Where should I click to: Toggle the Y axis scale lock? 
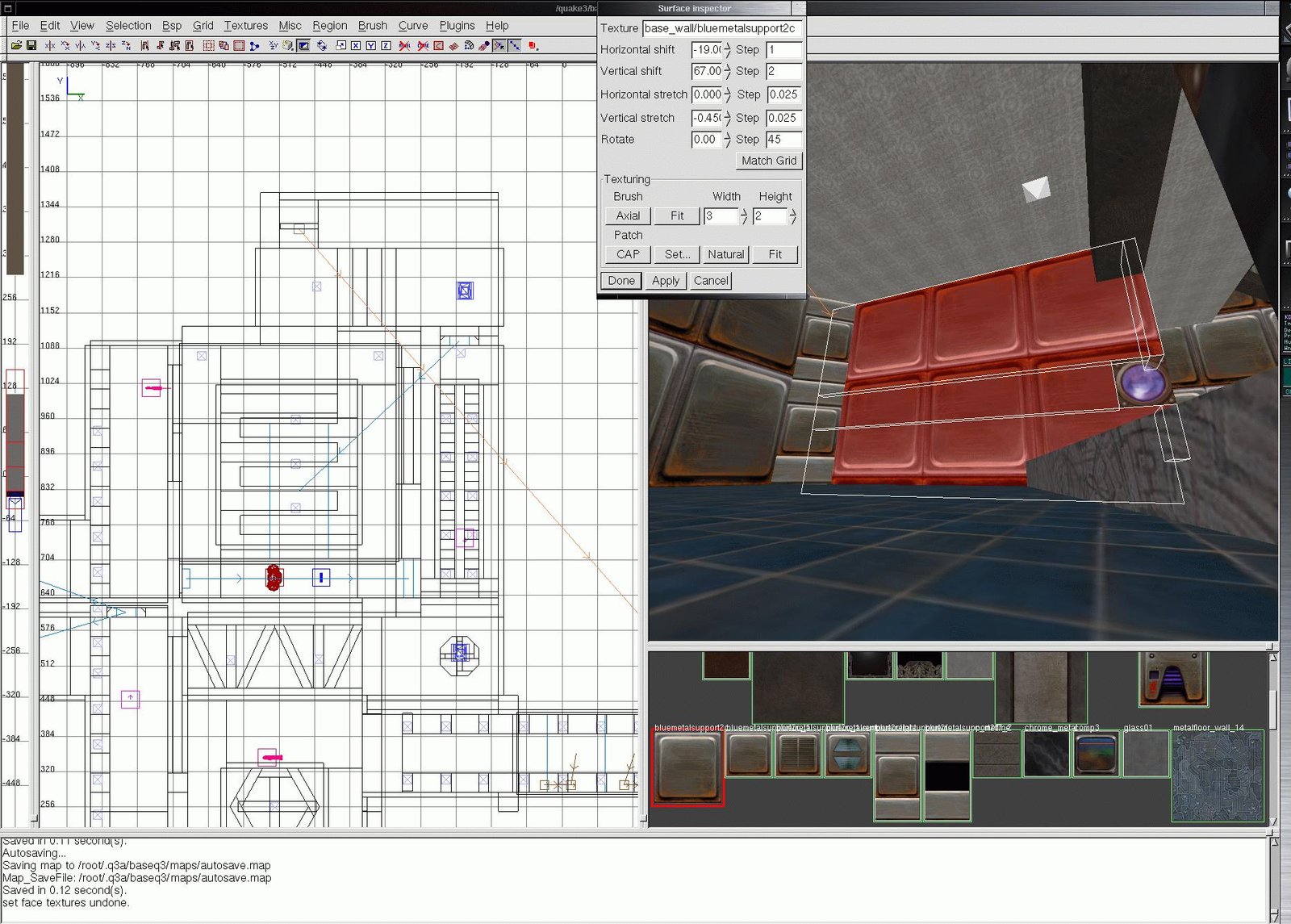[370, 45]
